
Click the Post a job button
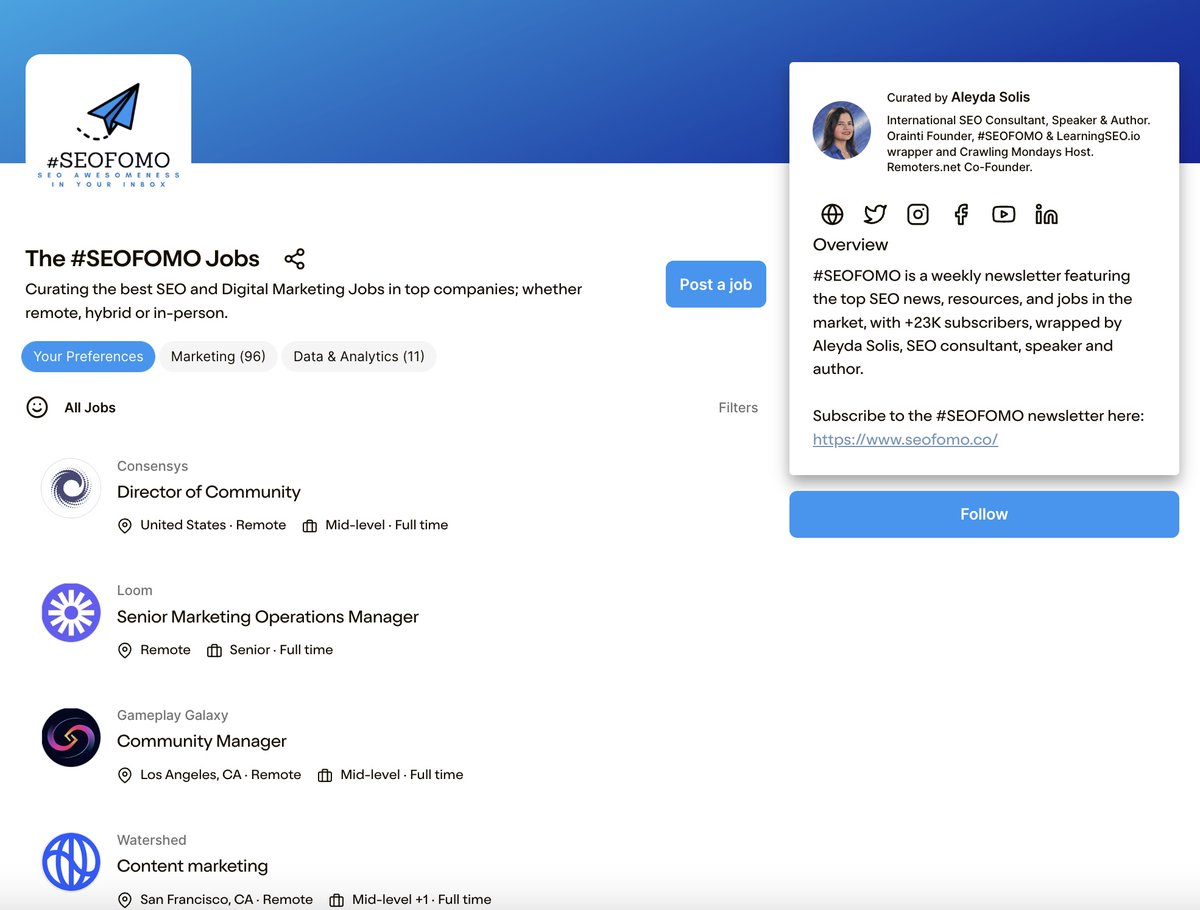716,284
